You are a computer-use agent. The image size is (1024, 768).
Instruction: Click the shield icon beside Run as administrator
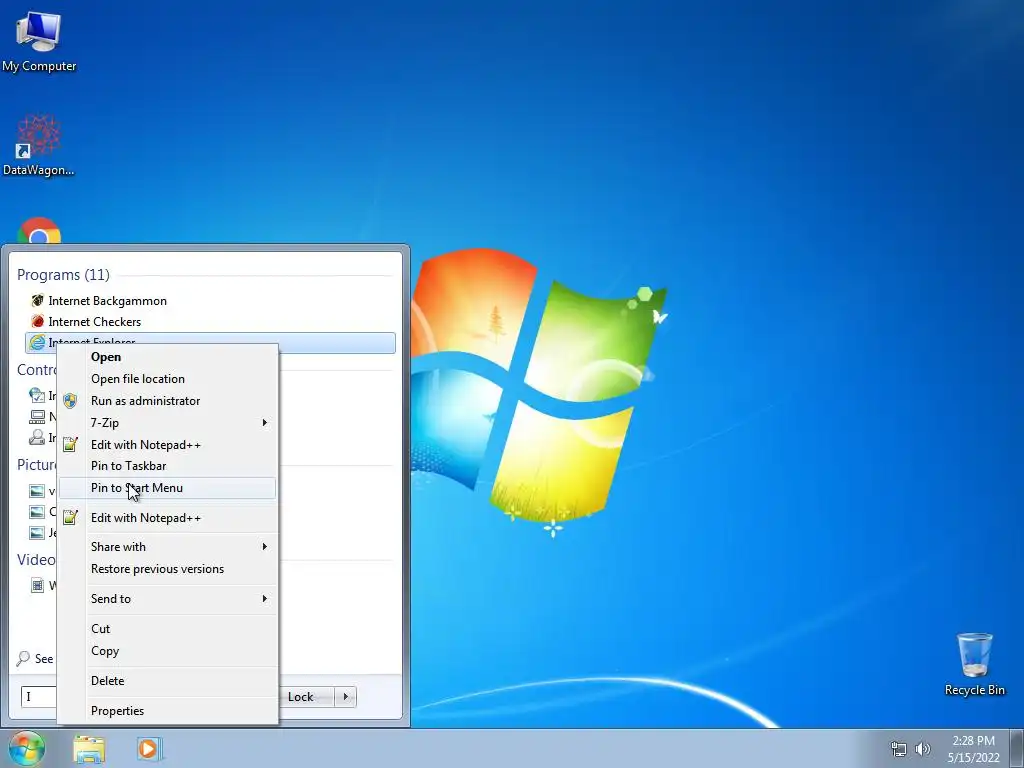coord(70,400)
